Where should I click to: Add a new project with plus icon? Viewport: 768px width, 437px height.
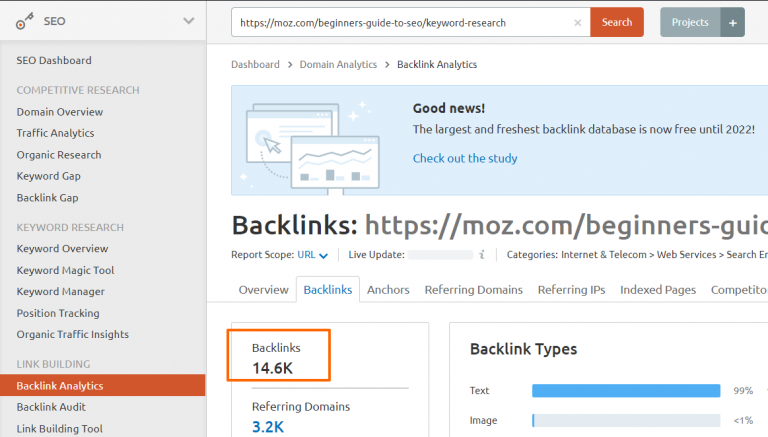733,22
